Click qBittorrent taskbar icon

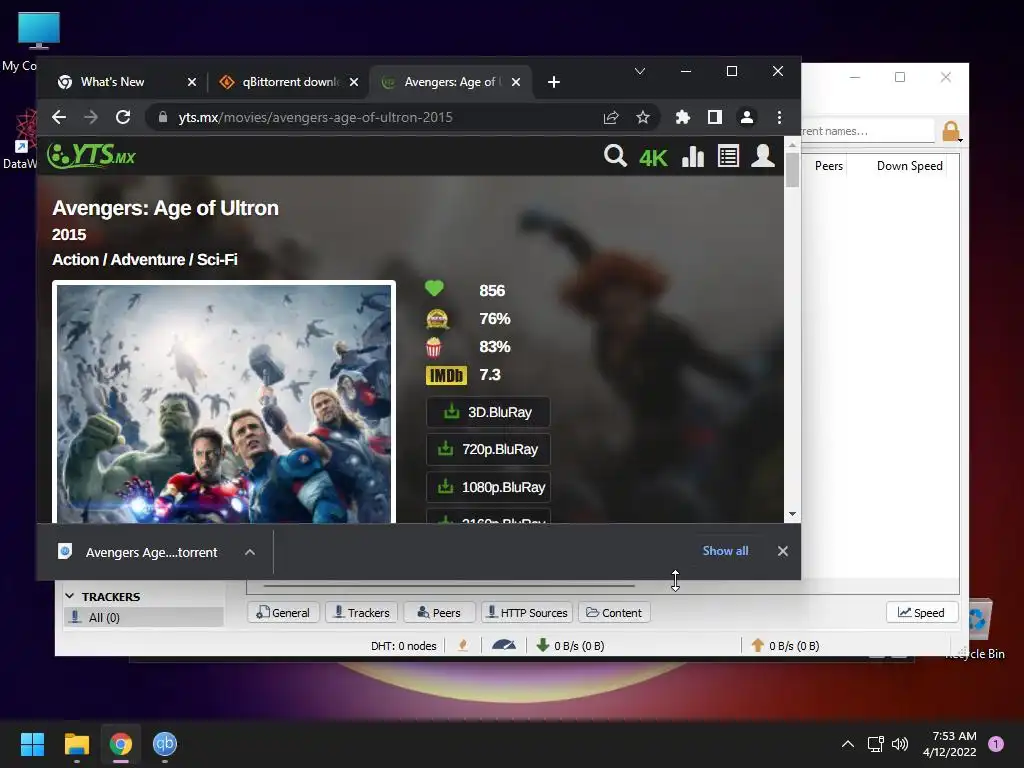point(165,744)
